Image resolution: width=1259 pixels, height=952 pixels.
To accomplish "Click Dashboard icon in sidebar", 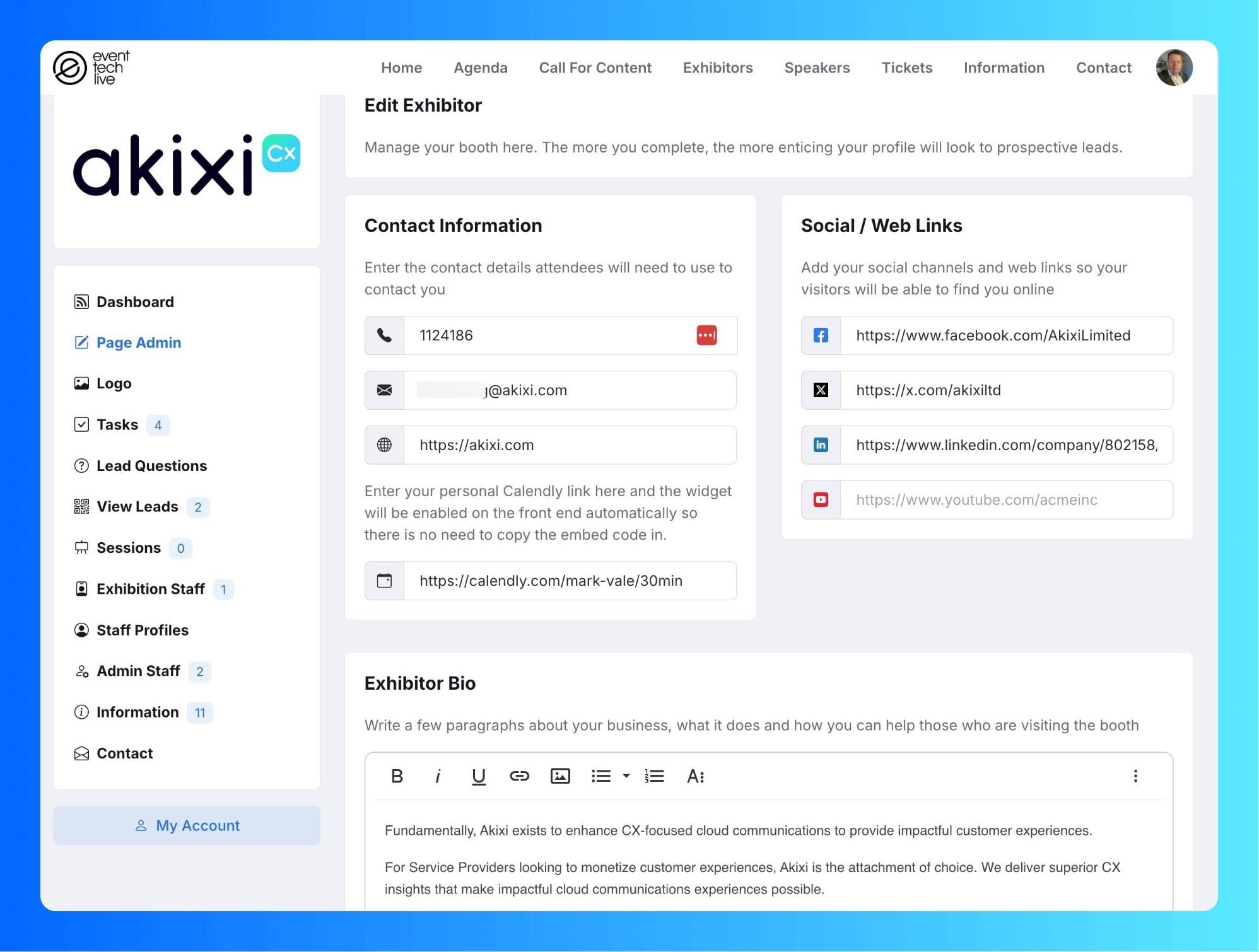I will 81,302.
